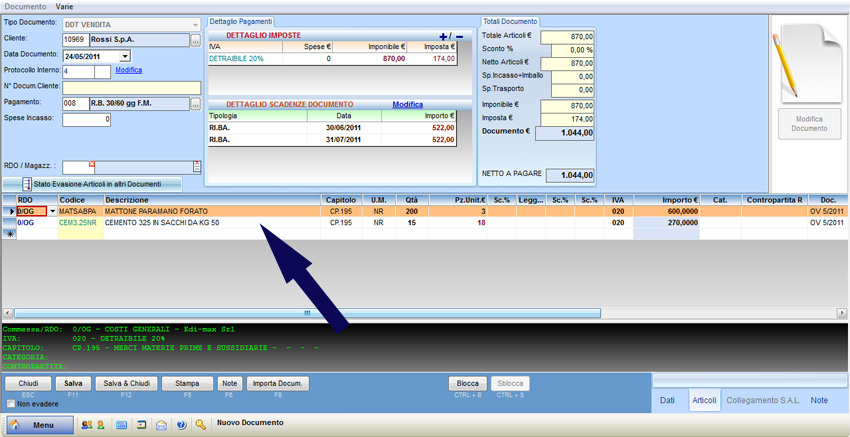The height and width of the screenshot is (437, 850).
Task: Click the Stampa button
Action: 187,384
